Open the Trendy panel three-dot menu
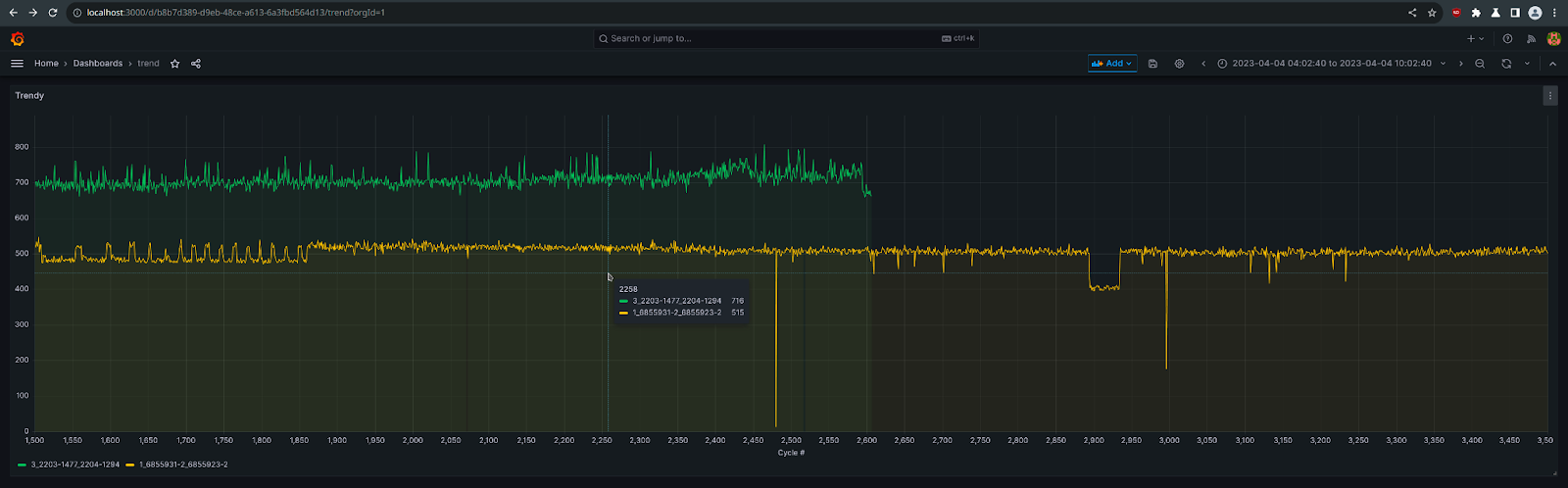This screenshot has height=488, width=1568. (x=1549, y=95)
